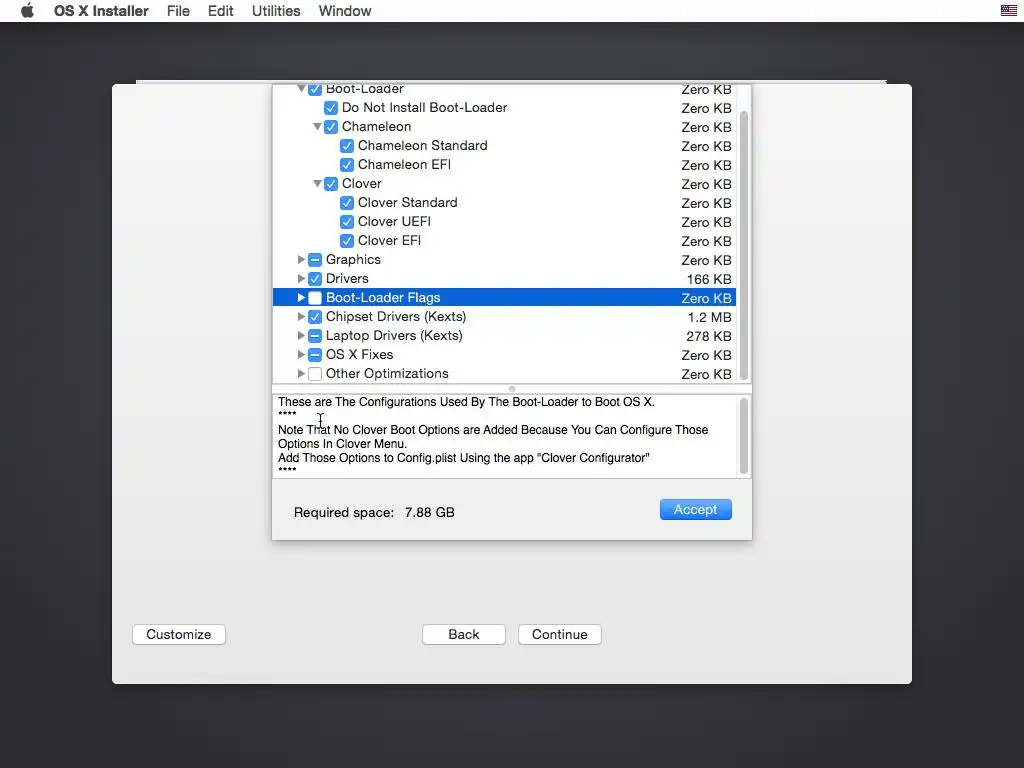
Task: Click the Continue button
Action: (560, 634)
